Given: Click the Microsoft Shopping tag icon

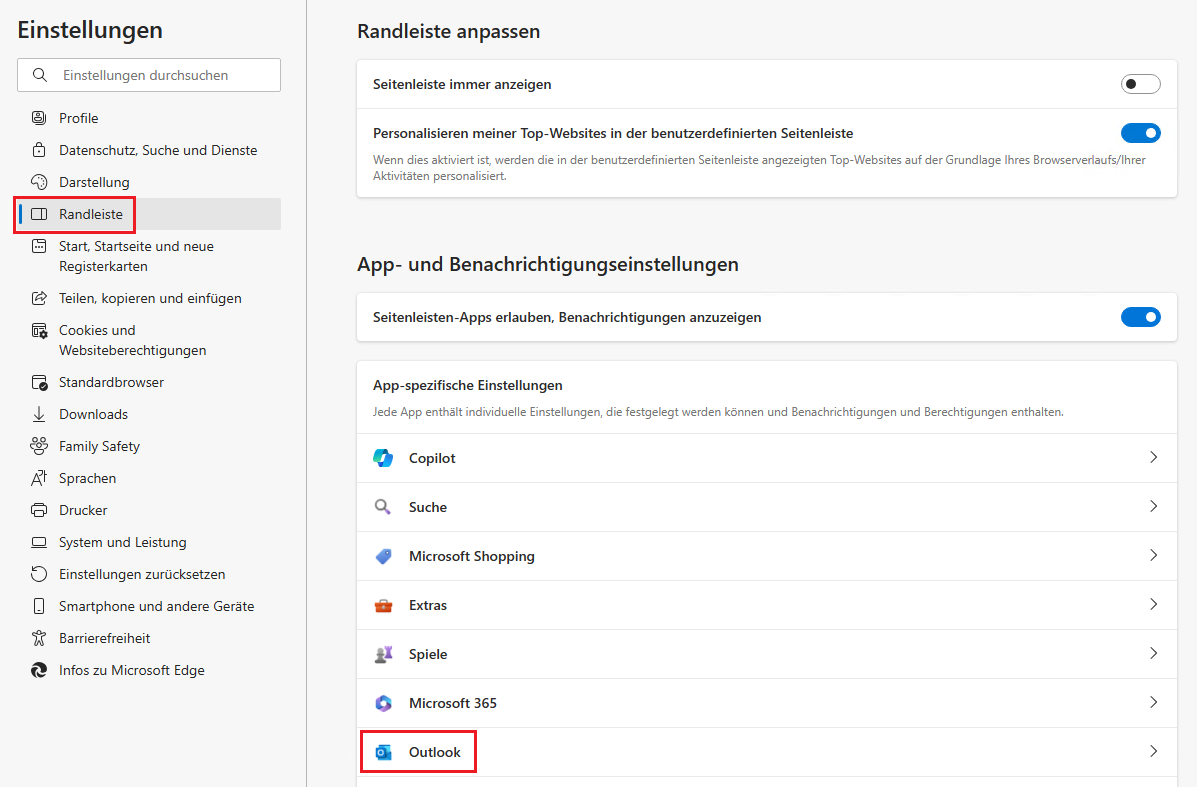Looking at the screenshot, I should (x=383, y=556).
